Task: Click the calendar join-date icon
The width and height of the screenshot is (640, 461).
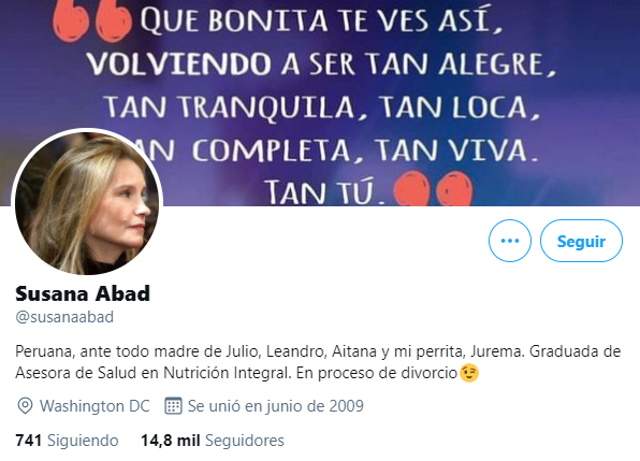Action: point(173,406)
